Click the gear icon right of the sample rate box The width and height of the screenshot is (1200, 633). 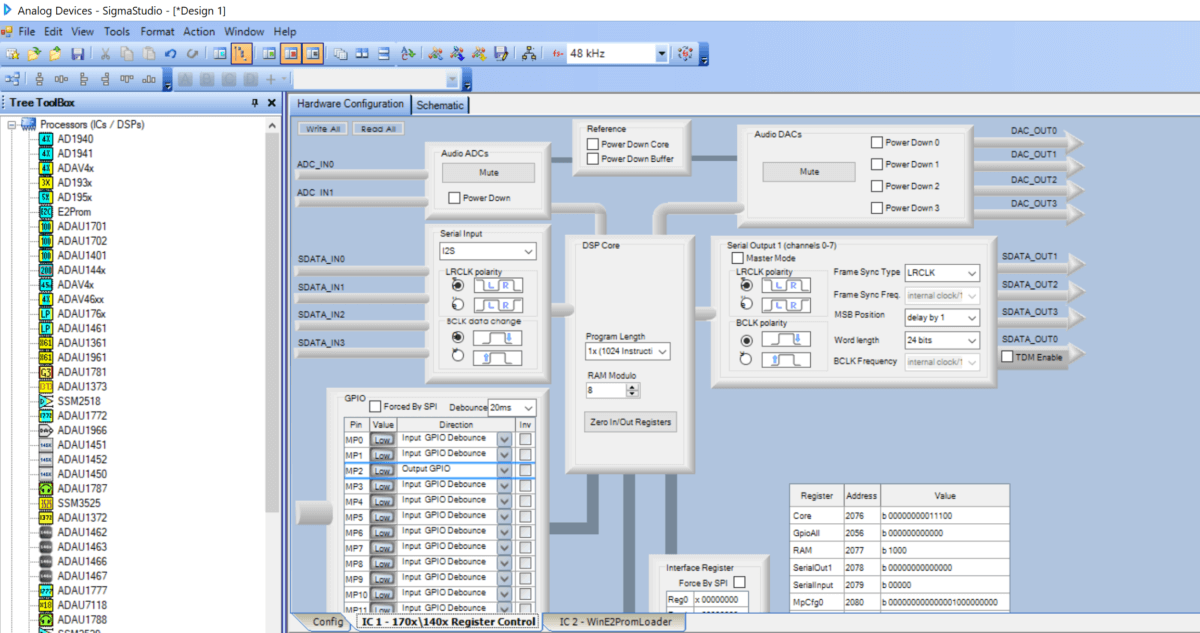pos(686,53)
